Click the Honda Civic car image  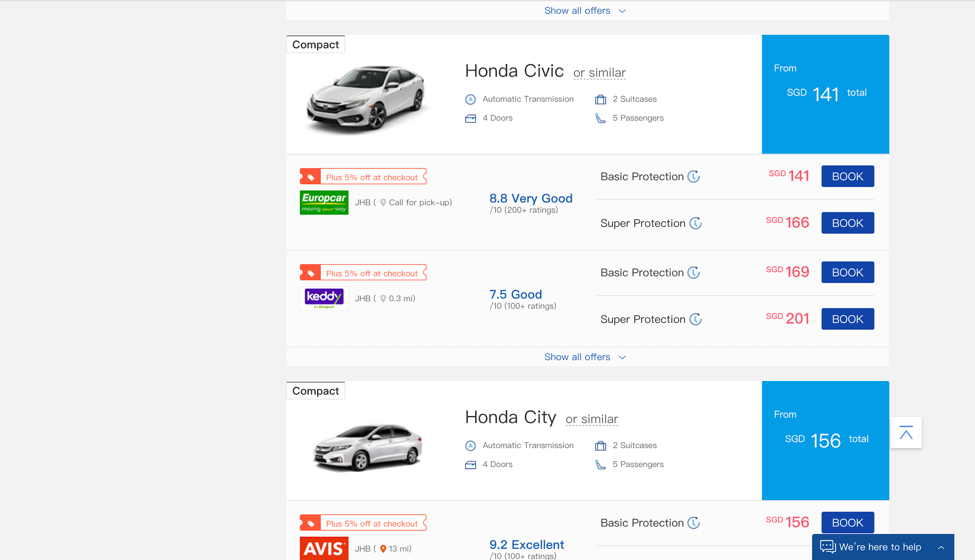click(x=367, y=98)
